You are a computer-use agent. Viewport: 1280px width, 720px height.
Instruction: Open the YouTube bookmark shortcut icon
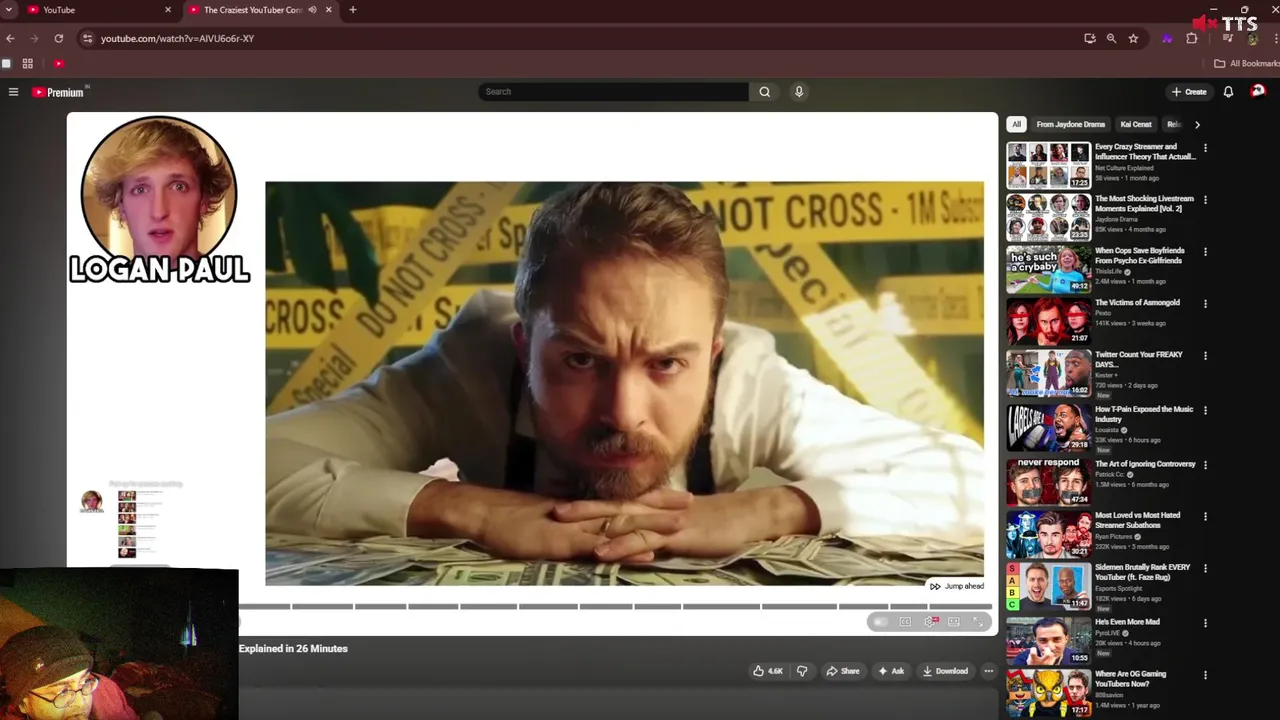pyautogui.click(x=59, y=63)
